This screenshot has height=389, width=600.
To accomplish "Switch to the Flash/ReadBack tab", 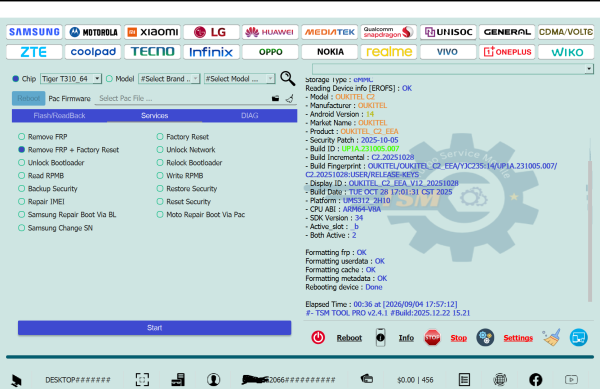I will coord(59,116).
